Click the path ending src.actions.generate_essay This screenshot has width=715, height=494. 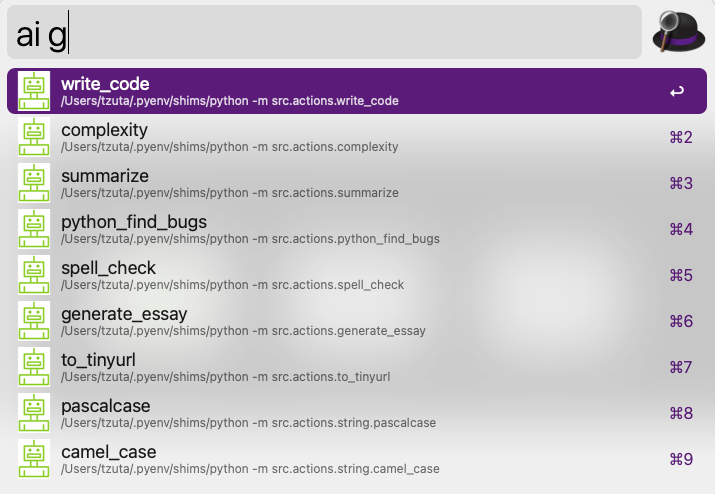[x=244, y=331]
